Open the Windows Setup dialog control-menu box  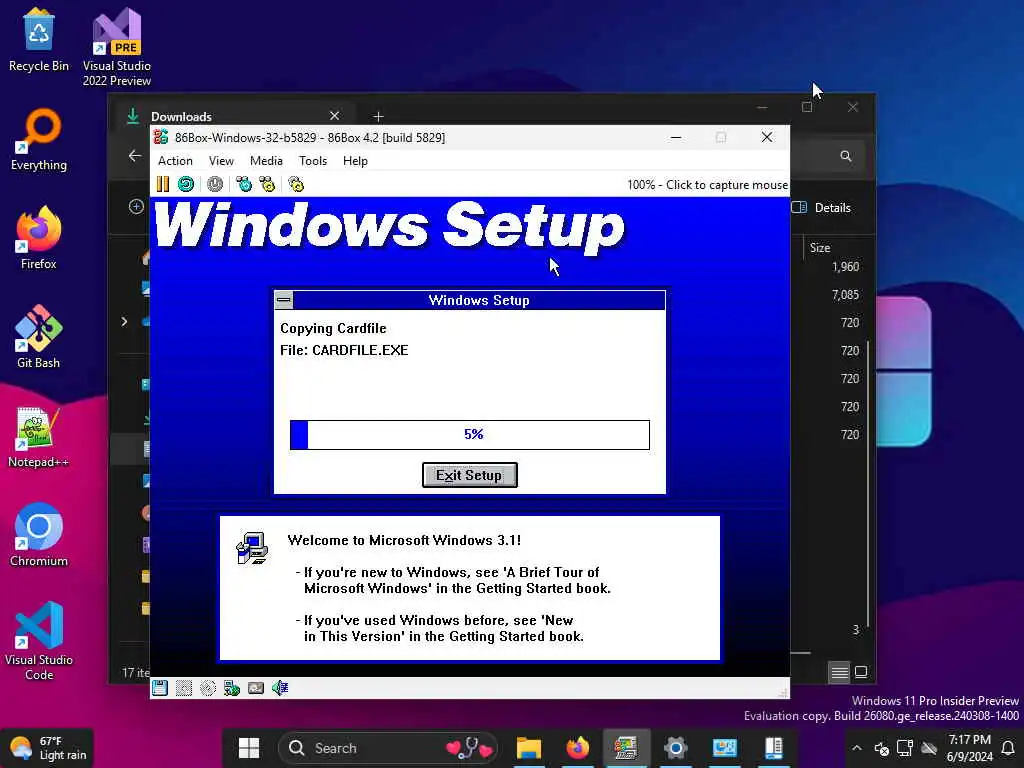tap(284, 300)
